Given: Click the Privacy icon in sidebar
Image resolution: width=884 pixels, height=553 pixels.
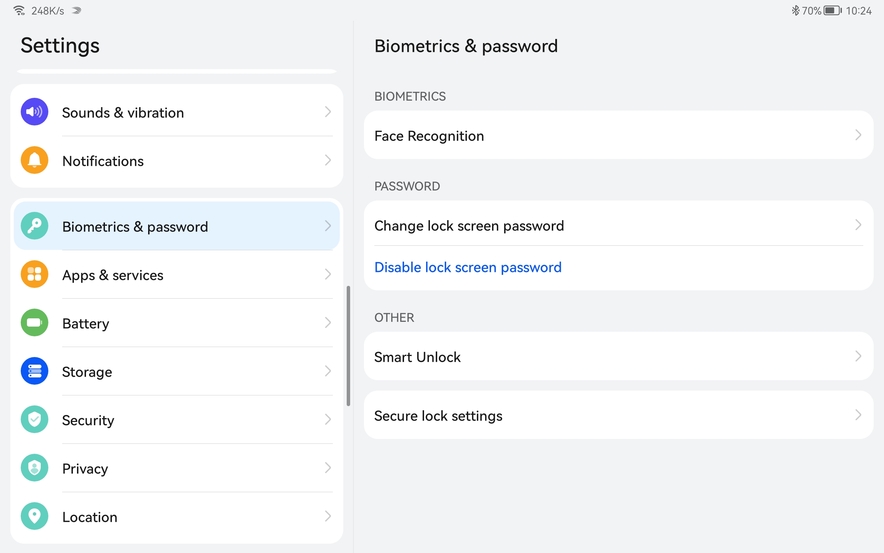Looking at the screenshot, I should click(34, 468).
